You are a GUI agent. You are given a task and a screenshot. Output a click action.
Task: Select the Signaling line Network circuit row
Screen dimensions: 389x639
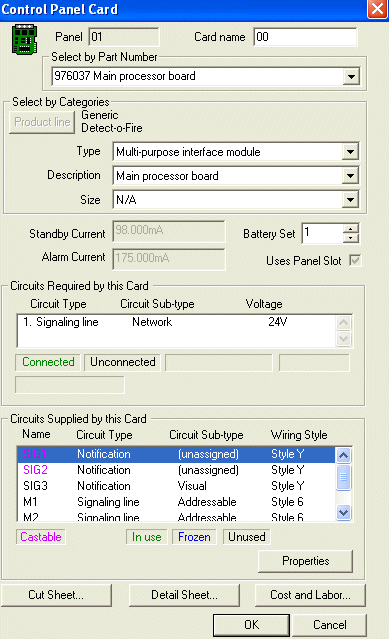point(177,322)
